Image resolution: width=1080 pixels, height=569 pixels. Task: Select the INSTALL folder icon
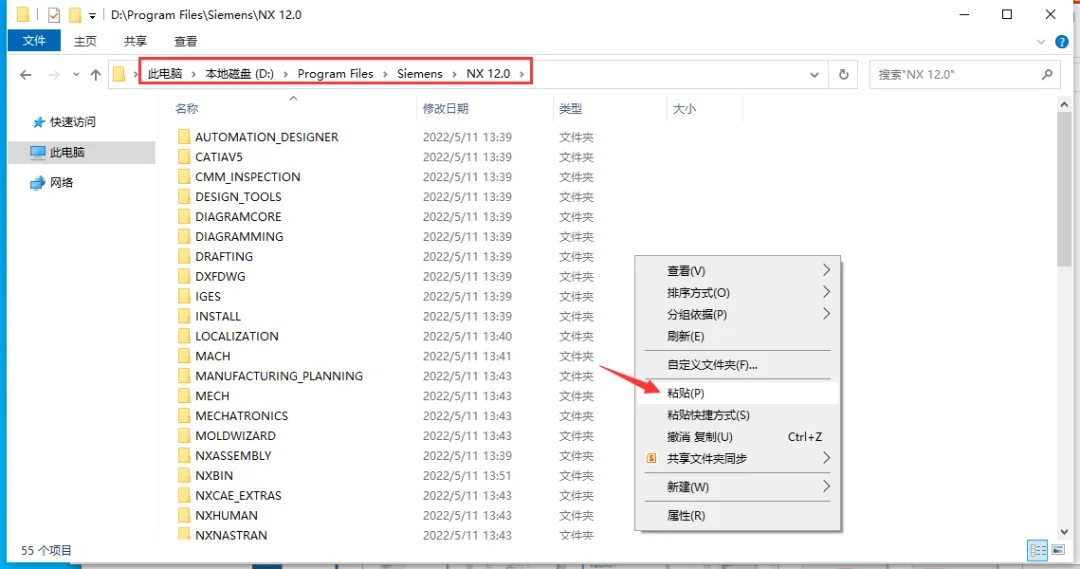184,316
